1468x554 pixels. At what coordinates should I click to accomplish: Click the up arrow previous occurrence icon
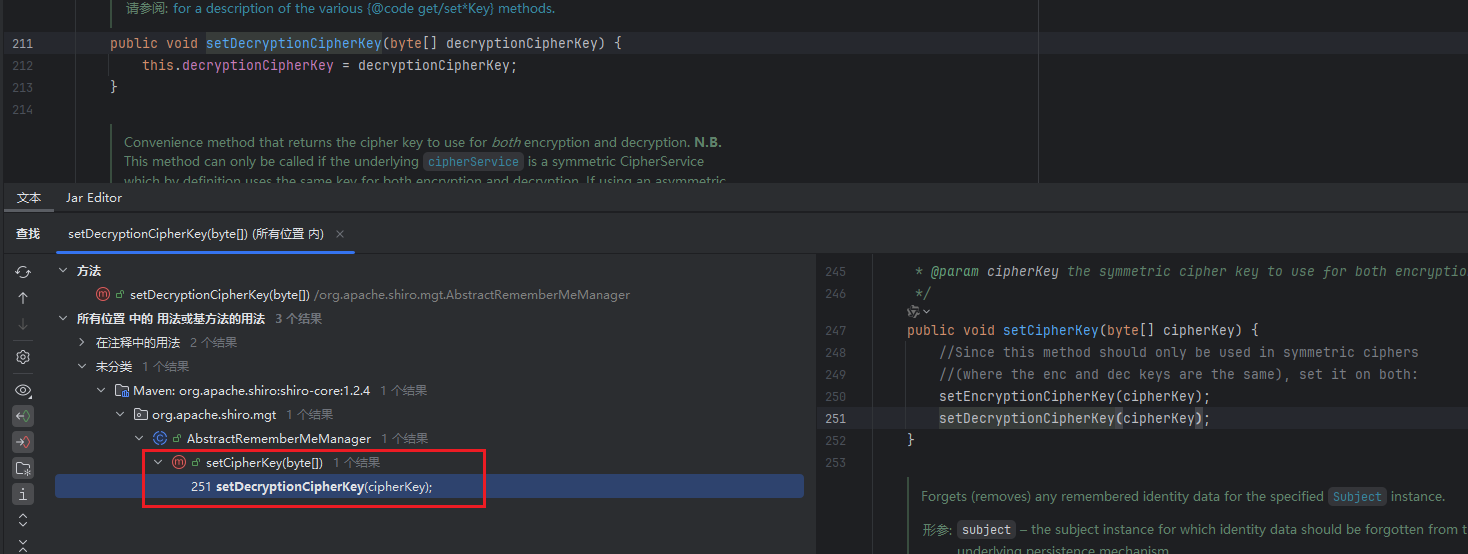[x=23, y=298]
